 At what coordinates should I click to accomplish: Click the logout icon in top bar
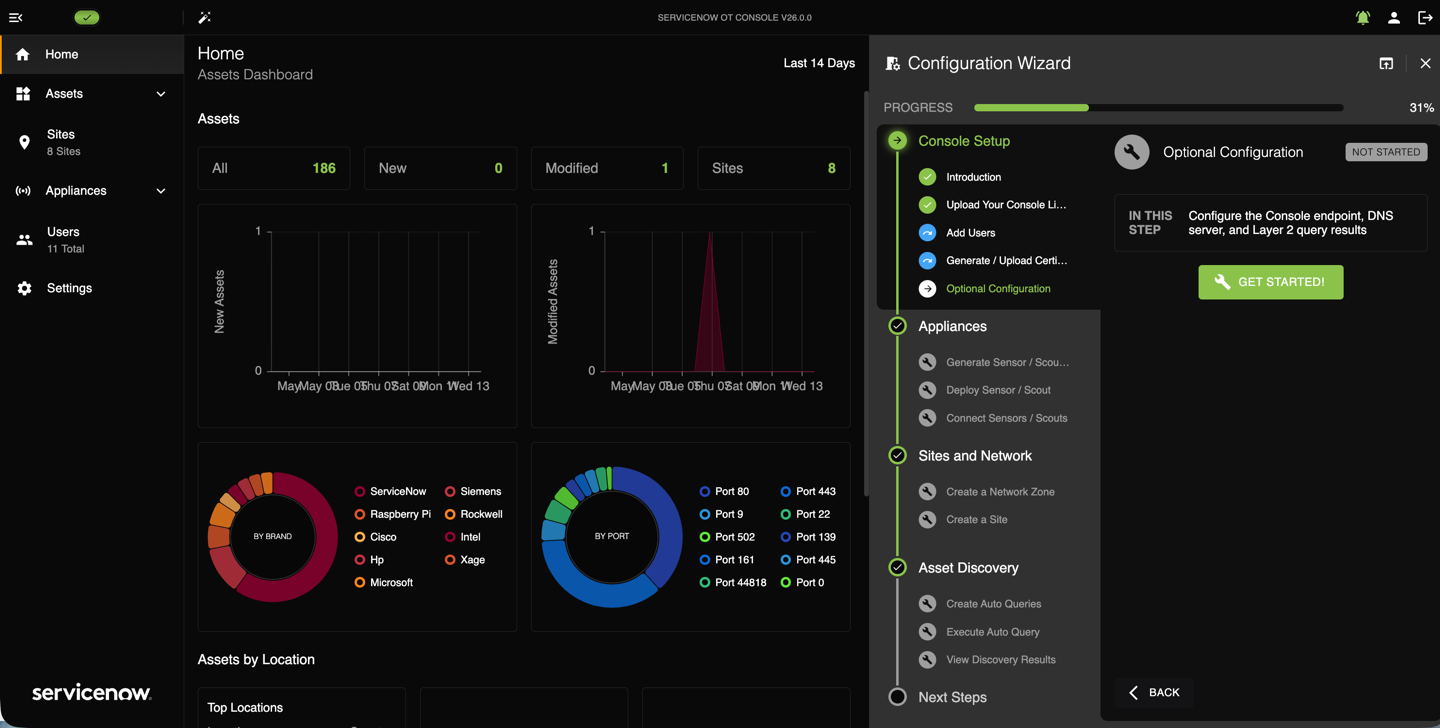[1425, 18]
